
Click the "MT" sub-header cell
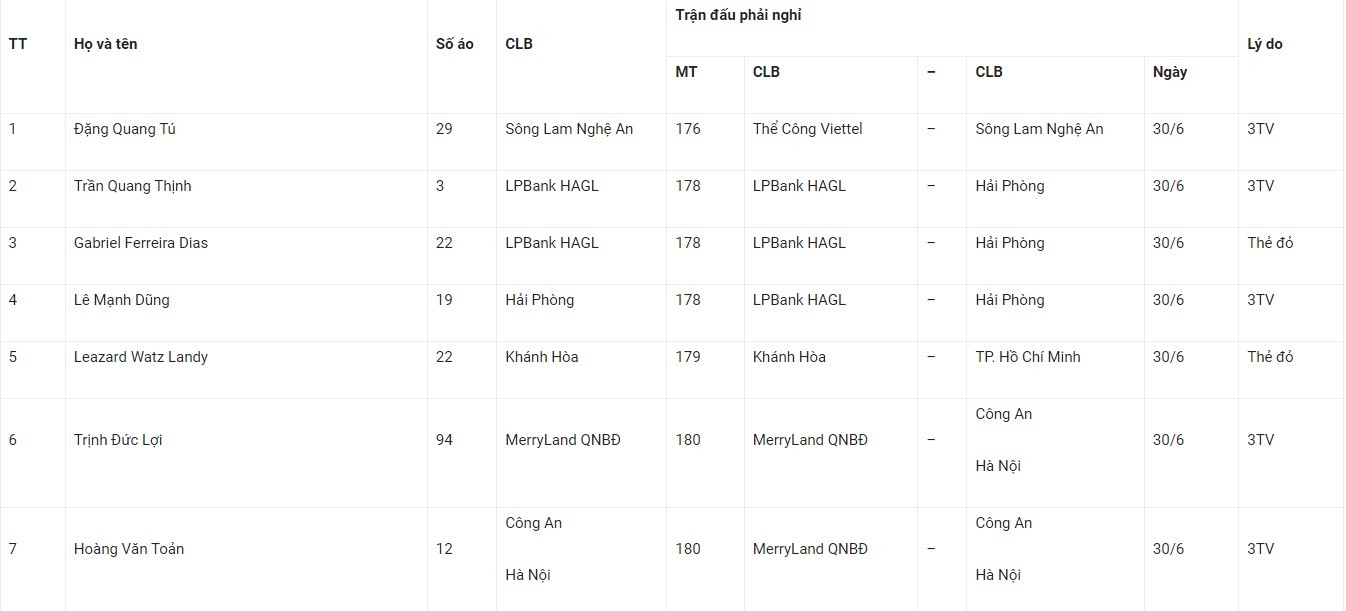click(687, 72)
